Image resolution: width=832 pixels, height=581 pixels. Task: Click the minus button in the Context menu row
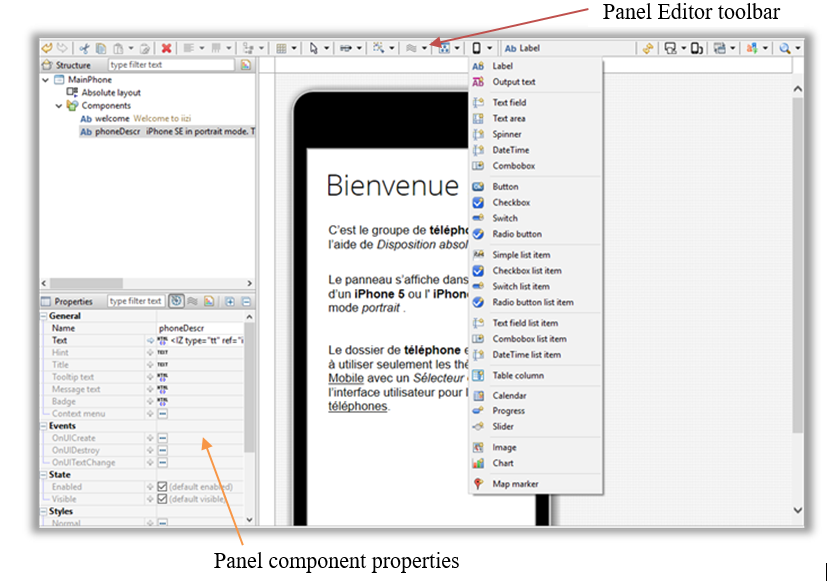tap(163, 413)
